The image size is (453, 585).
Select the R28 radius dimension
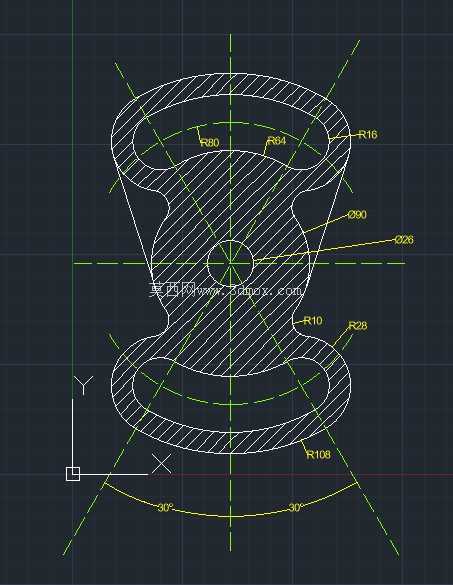pos(357,326)
